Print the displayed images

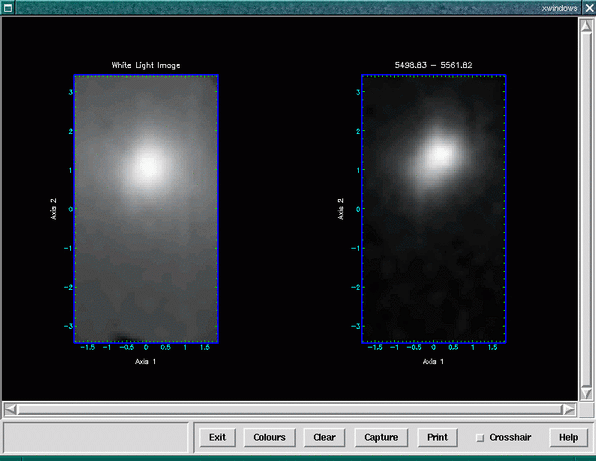(437, 437)
